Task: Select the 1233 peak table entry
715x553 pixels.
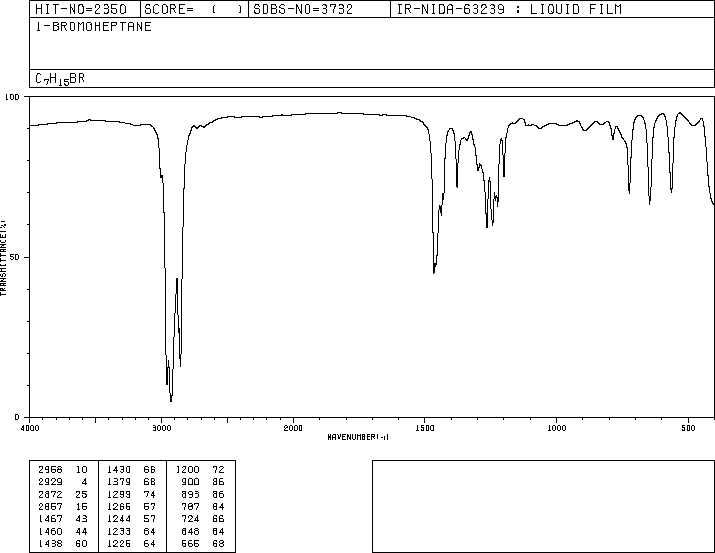Action: (119, 531)
